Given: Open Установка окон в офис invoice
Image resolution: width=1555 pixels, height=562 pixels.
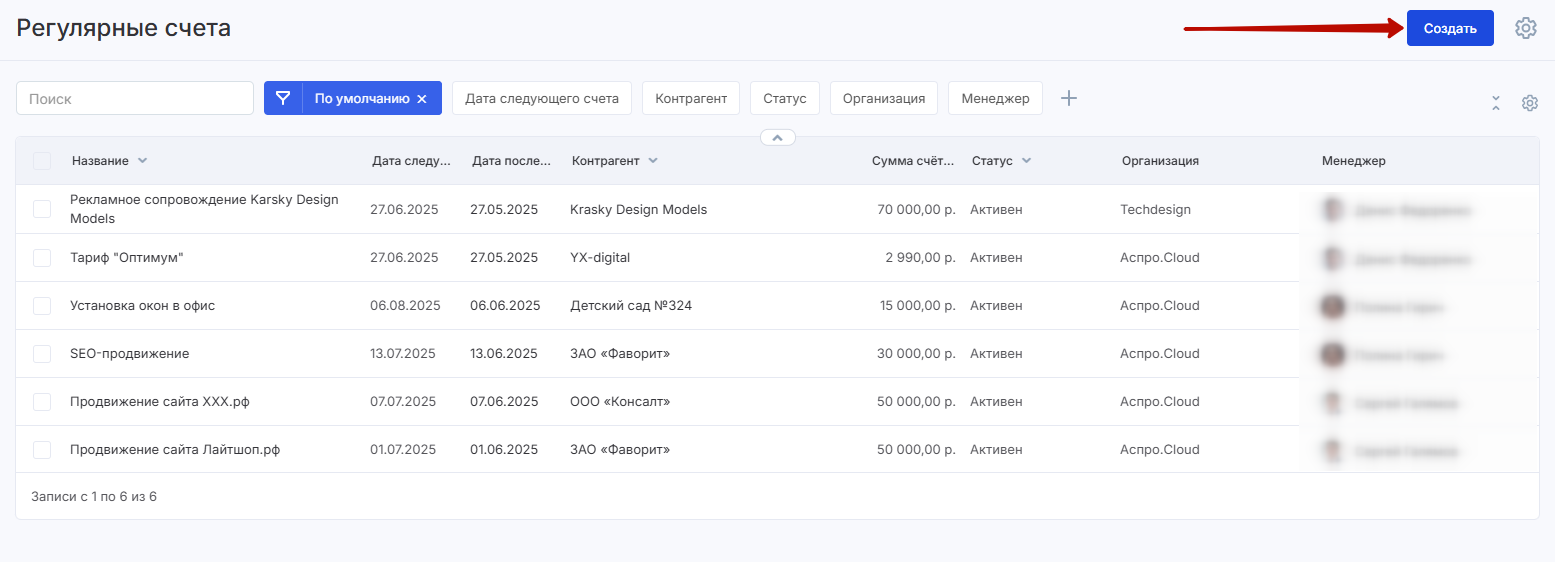Looking at the screenshot, I should point(142,306).
